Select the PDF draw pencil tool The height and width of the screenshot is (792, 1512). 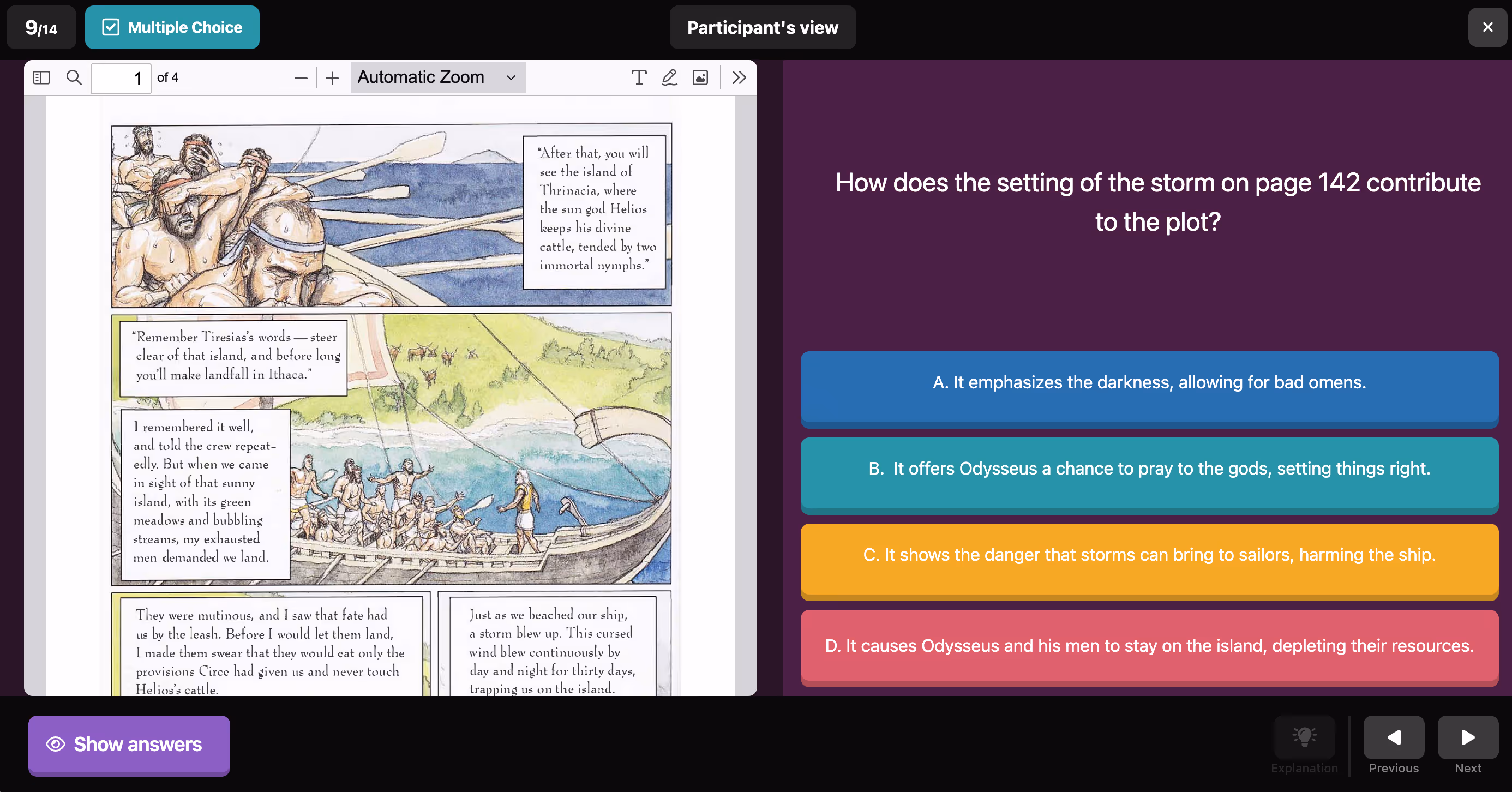[670, 77]
